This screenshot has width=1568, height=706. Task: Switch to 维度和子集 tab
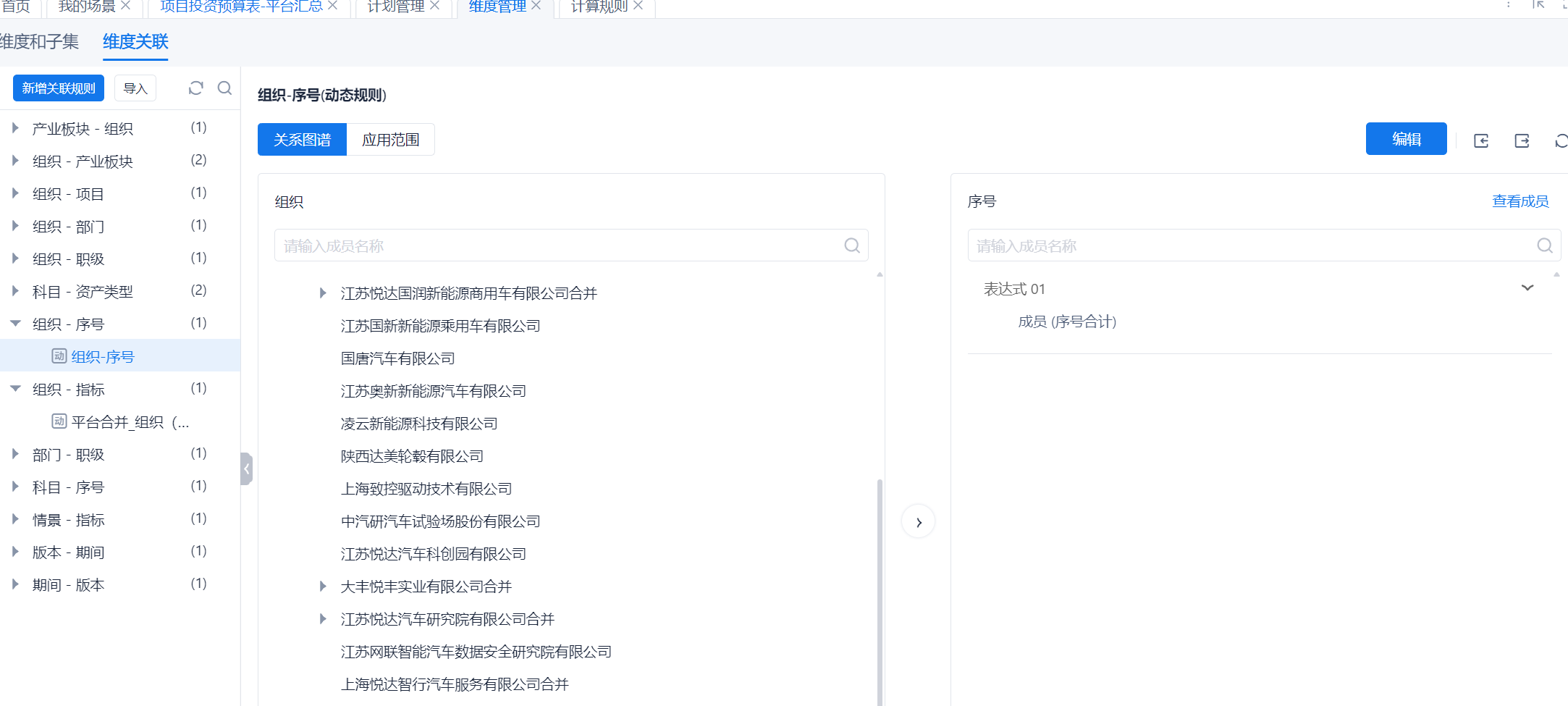(40, 42)
